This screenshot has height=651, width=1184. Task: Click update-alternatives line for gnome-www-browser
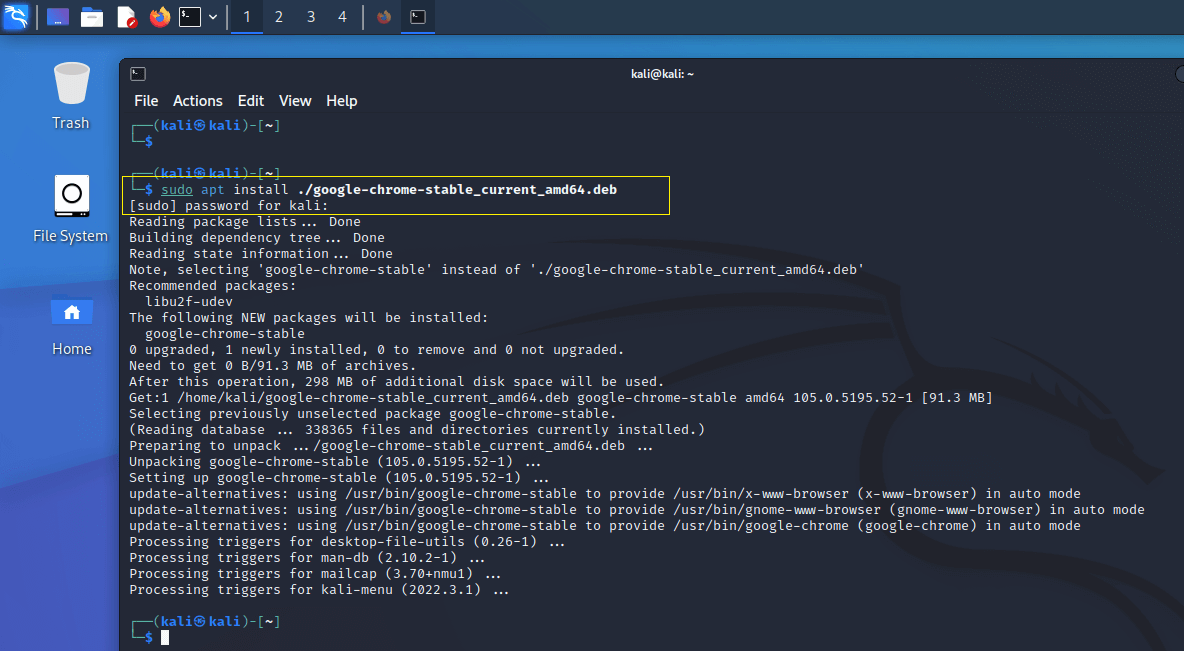637,510
